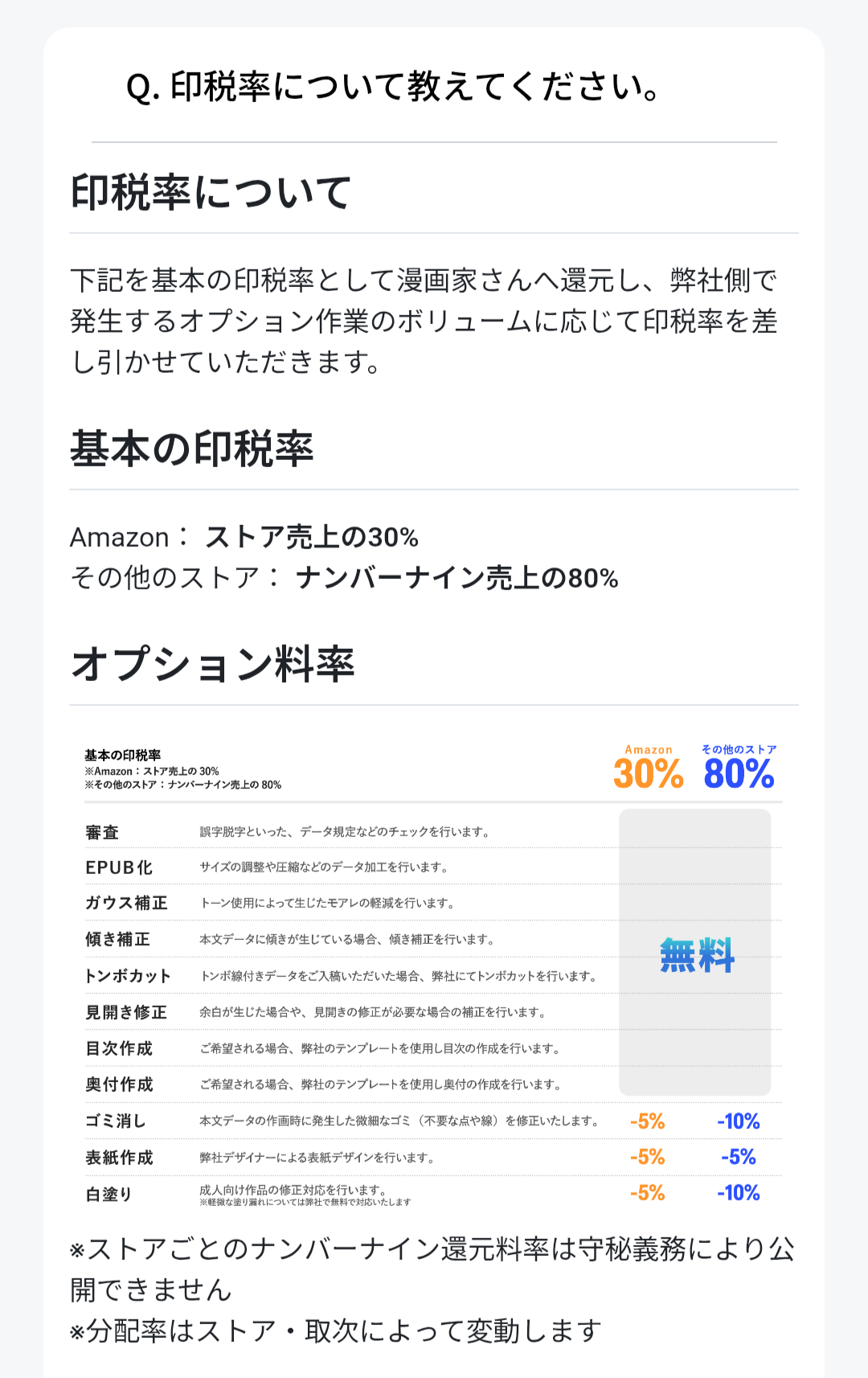Viewport: 868px width, 1378px height.
Task: Click the EPUB化 row label
Action: pyautogui.click(x=119, y=867)
